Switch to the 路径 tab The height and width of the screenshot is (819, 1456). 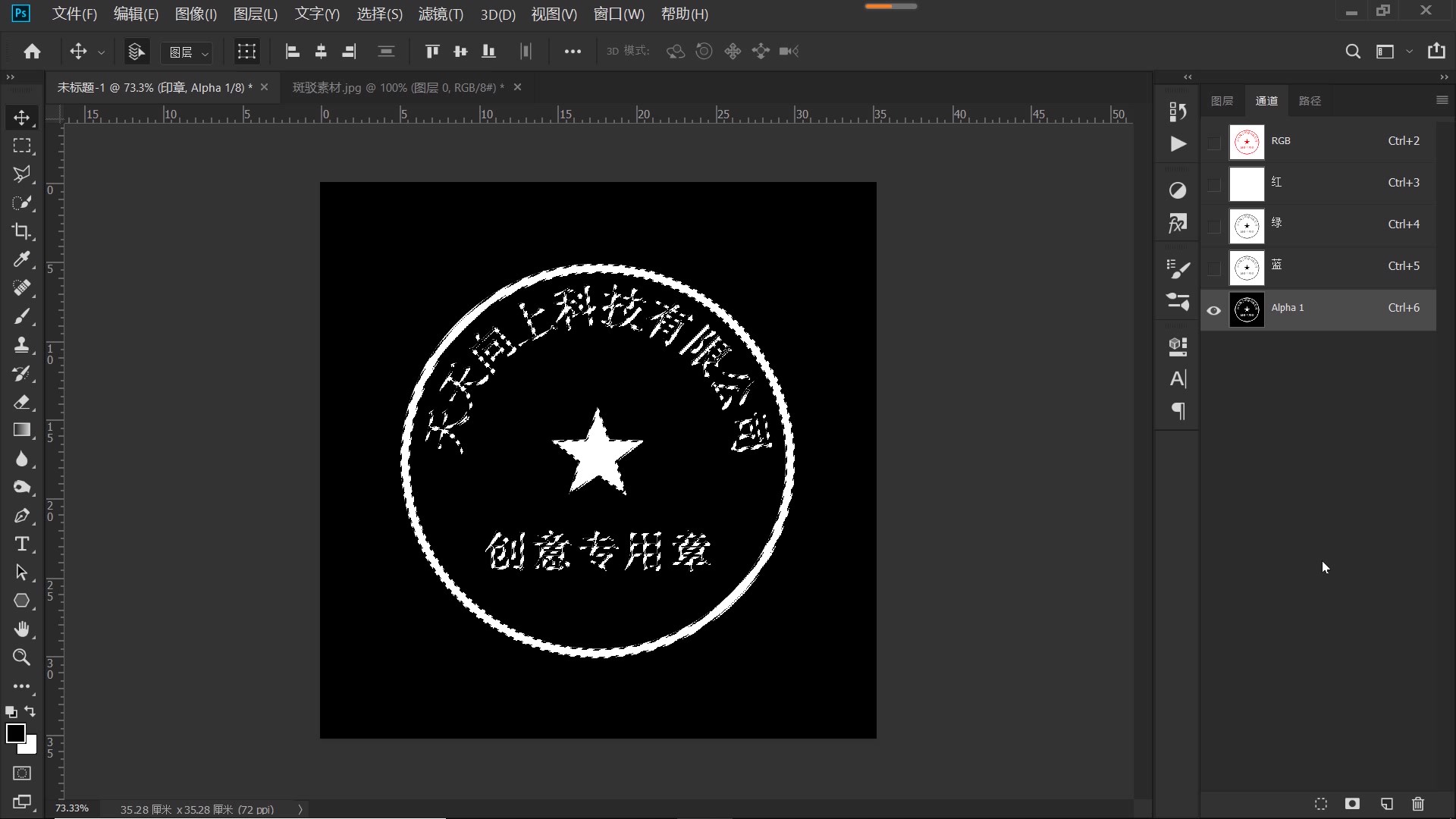pos(1311,100)
